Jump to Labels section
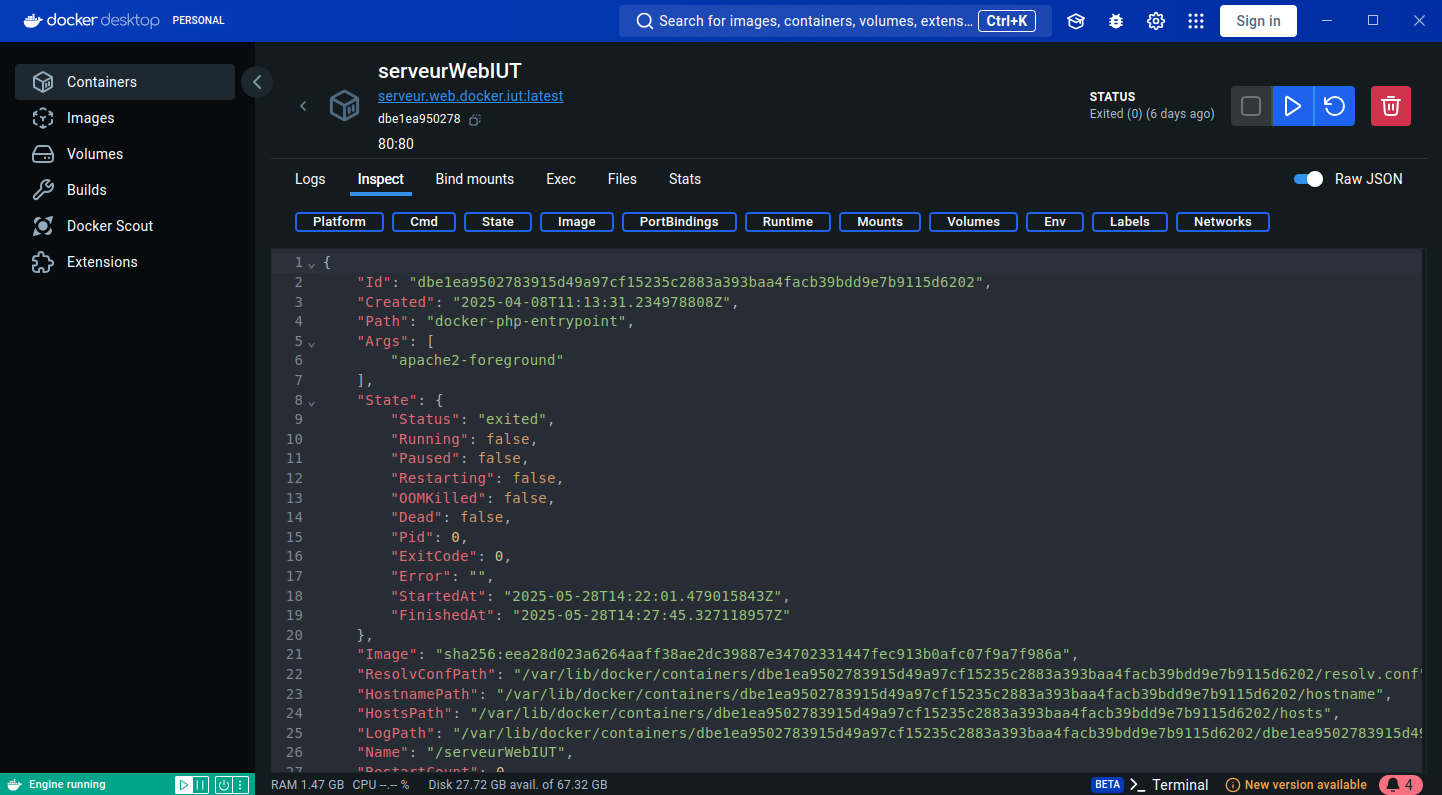The width and height of the screenshot is (1442, 795). tap(1130, 222)
